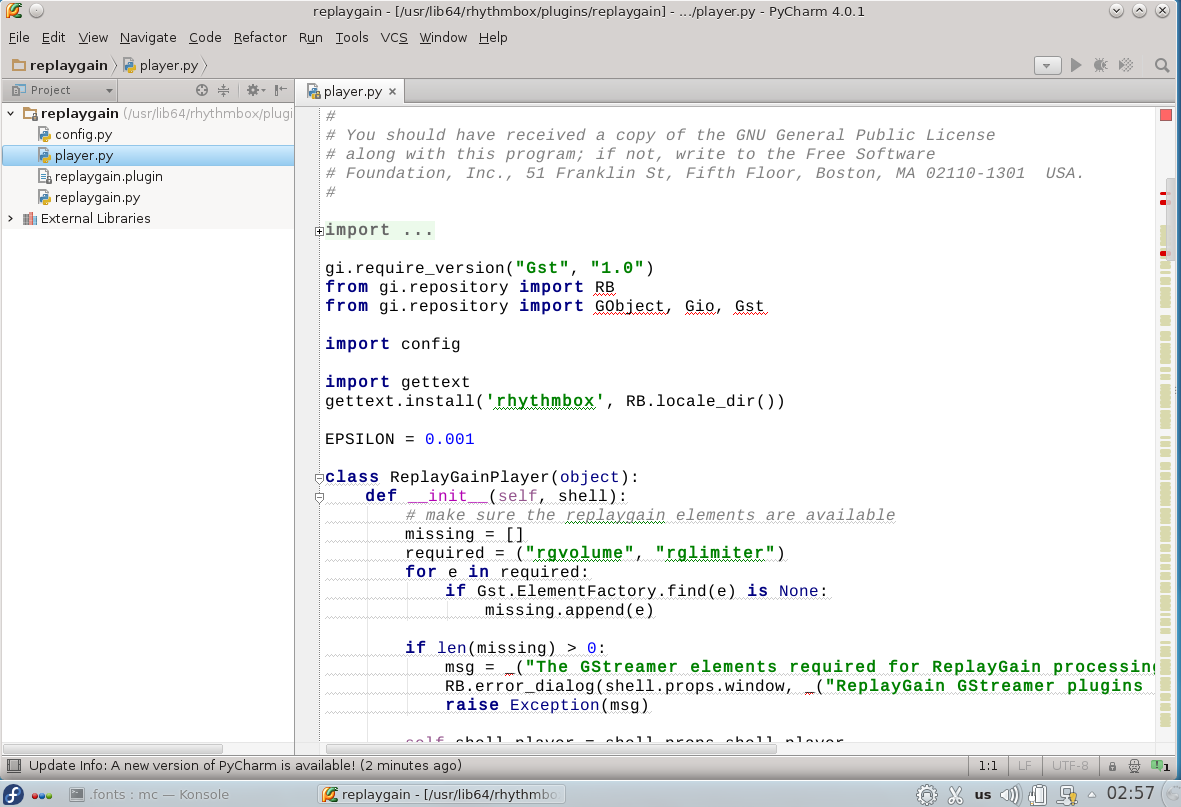Click the Debug bug icon in toolbar

[x=1100, y=66]
